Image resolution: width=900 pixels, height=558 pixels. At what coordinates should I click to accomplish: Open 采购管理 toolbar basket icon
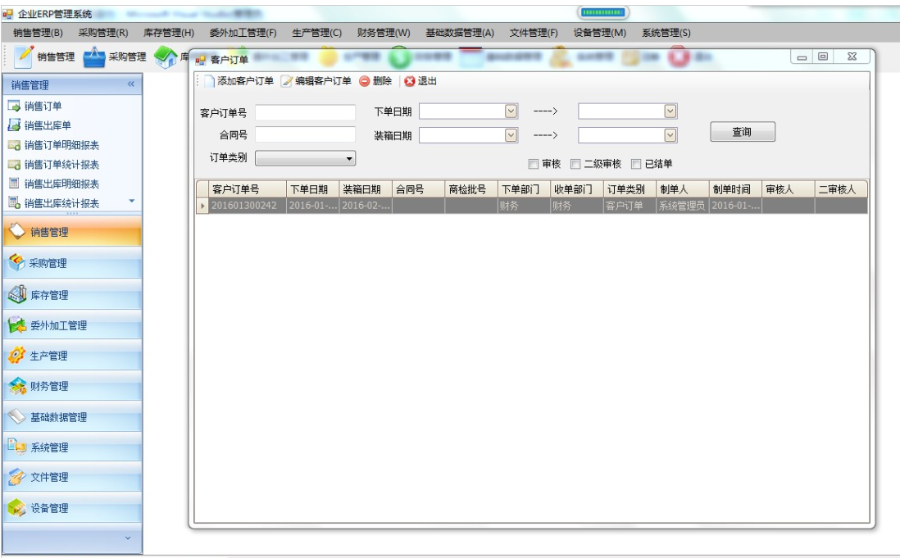click(94, 57)
